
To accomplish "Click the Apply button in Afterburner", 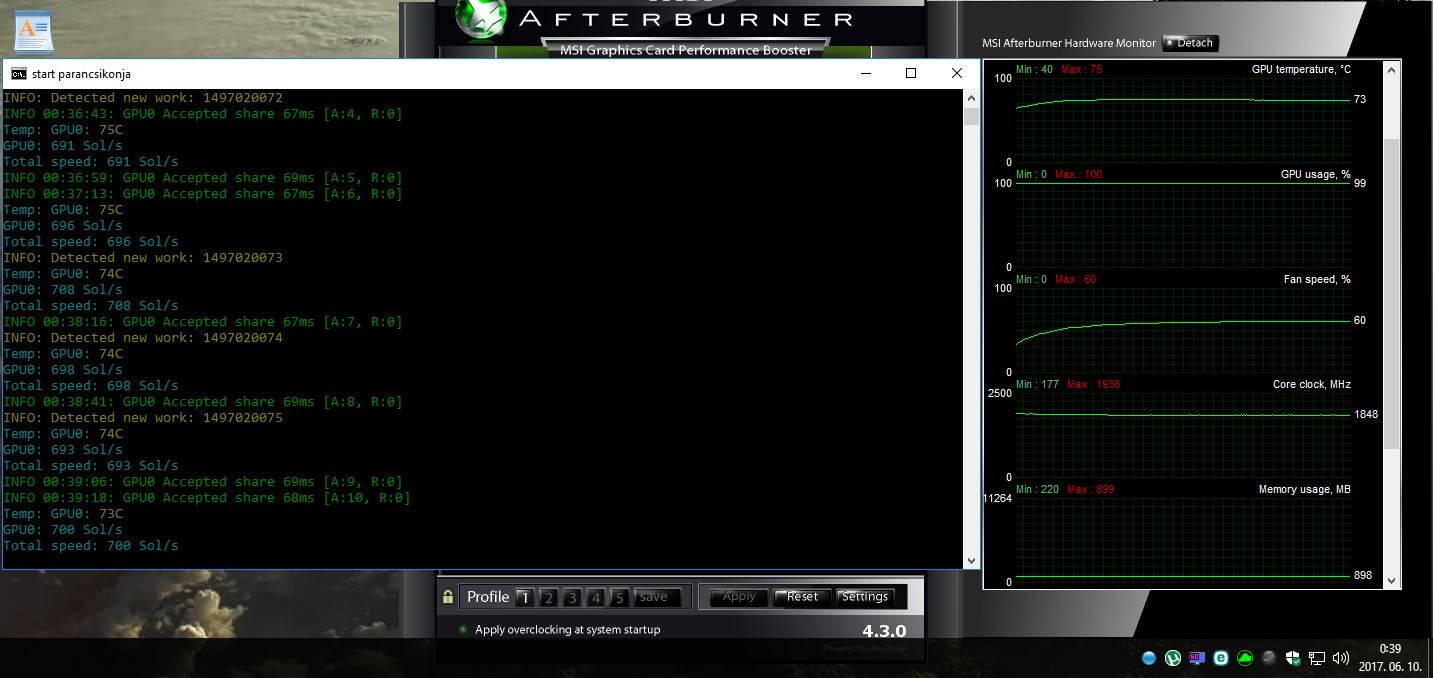I will pyautogui.click(x=739, y=597).
